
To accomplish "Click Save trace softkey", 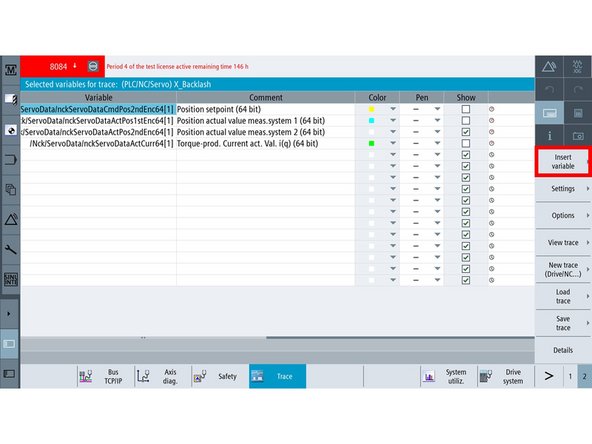I will [x=563, y=324].
